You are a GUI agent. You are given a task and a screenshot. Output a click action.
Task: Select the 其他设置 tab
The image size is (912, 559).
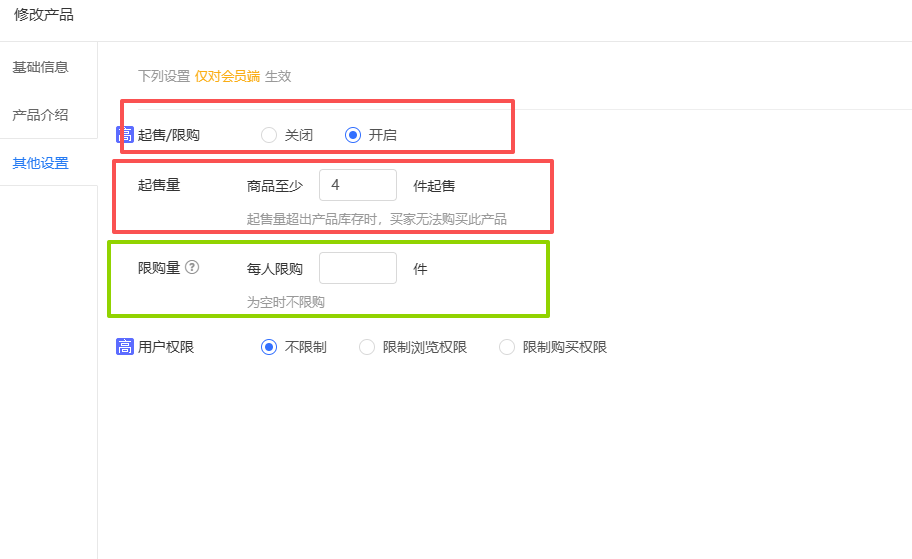tap(40, 163)
